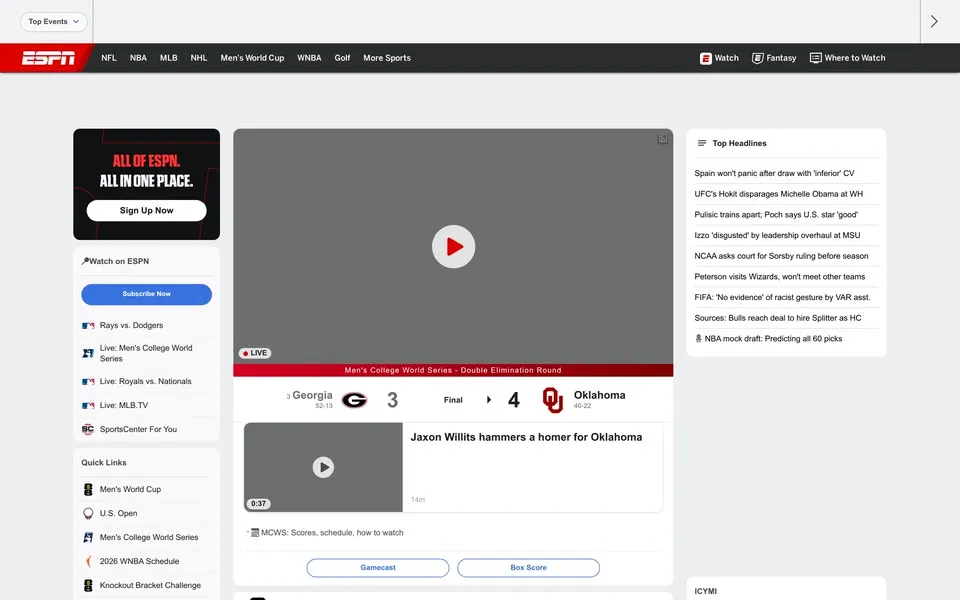The image size is (960, 600).
Task: Open the WNBA menu
Action: pyautogui.click(x=309, y=58)
